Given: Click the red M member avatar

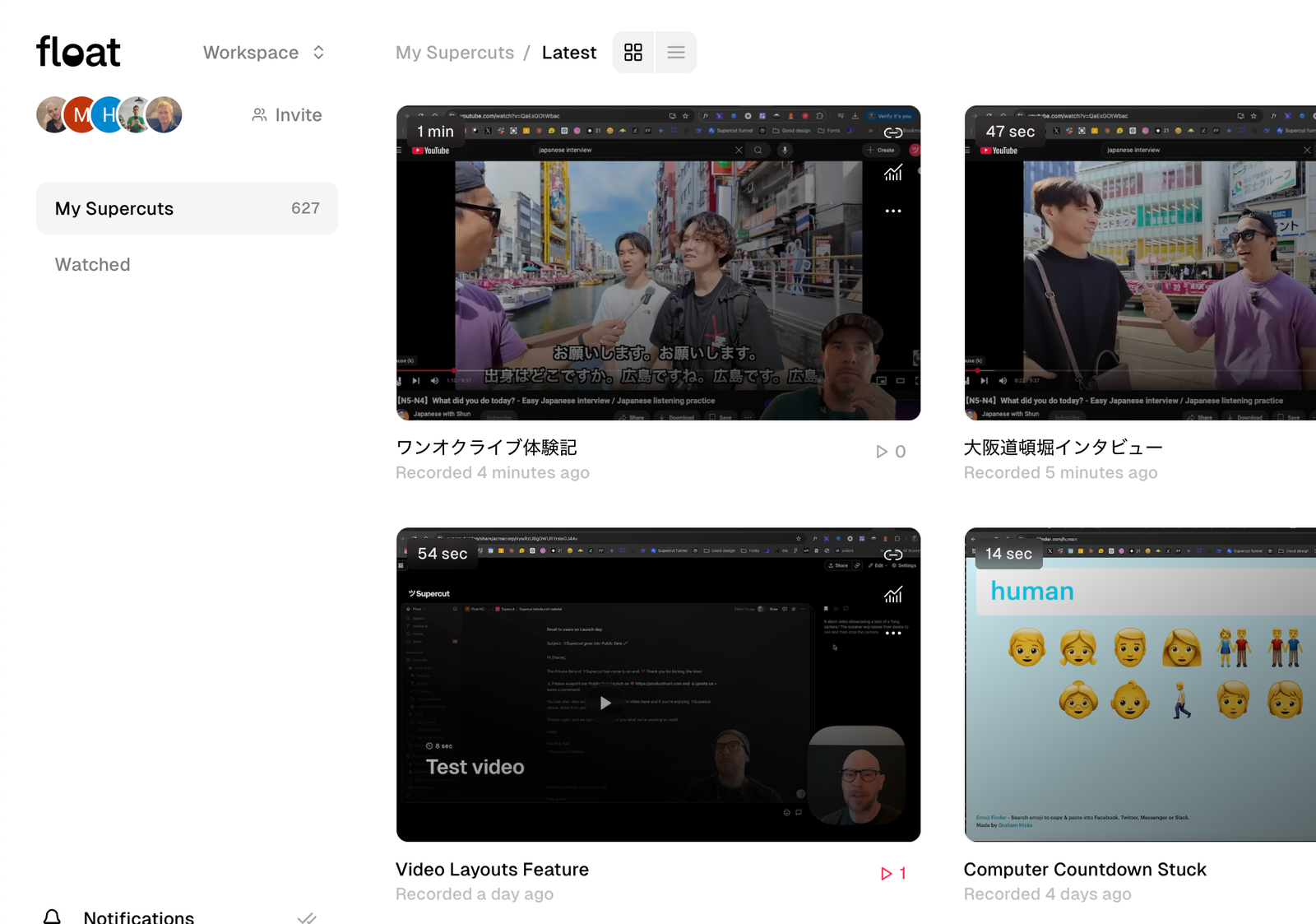Looking at the screenshot, I should pyautogui.click(x=81, y=115).
